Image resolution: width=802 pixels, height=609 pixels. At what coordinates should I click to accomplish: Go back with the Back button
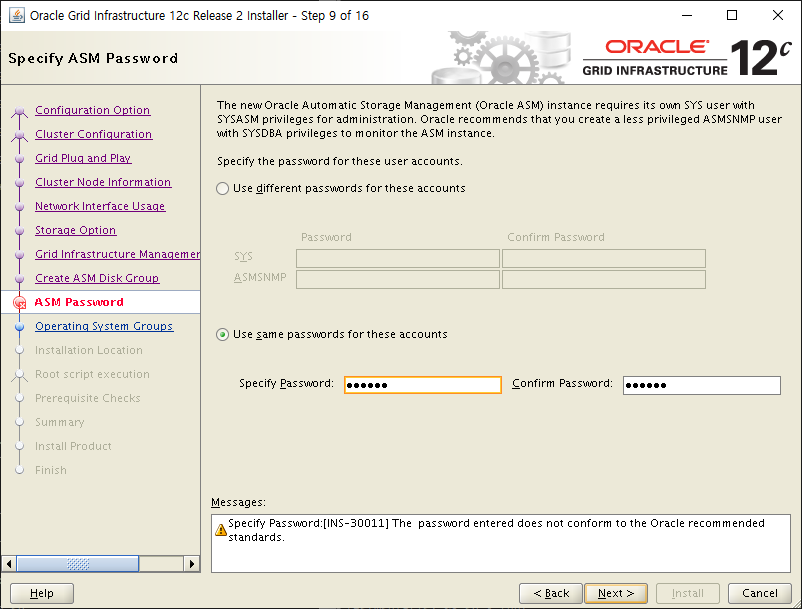pyautogui.click(x=551, y=593)
